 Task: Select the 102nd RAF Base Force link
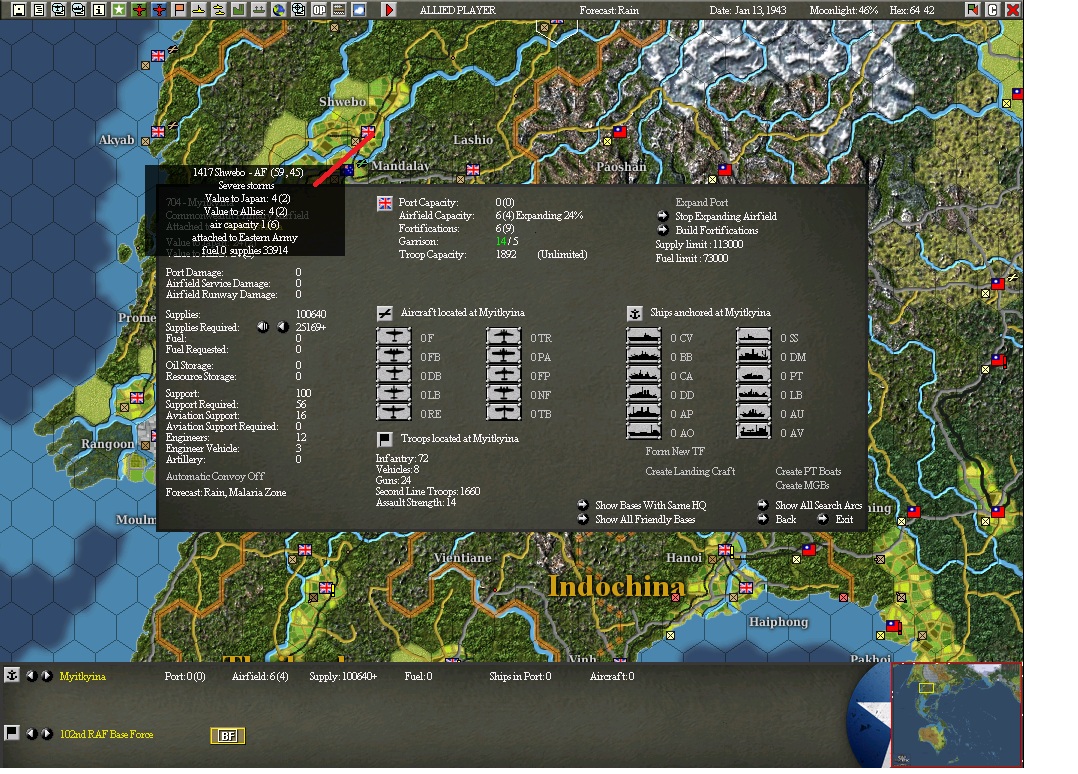coord(107,734)
